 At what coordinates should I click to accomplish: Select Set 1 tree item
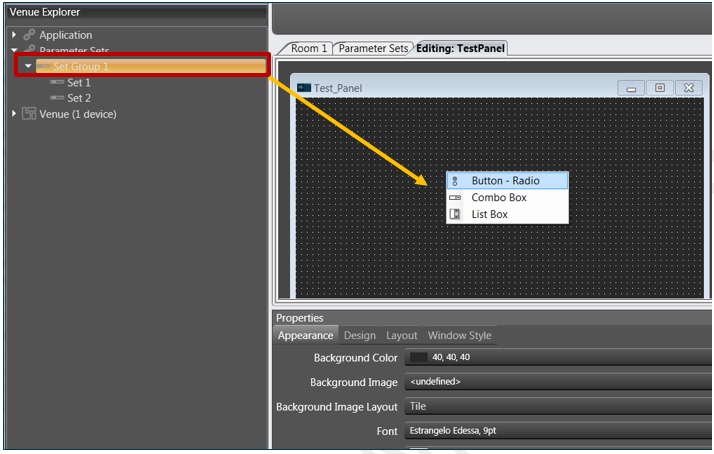coord(79,82)
